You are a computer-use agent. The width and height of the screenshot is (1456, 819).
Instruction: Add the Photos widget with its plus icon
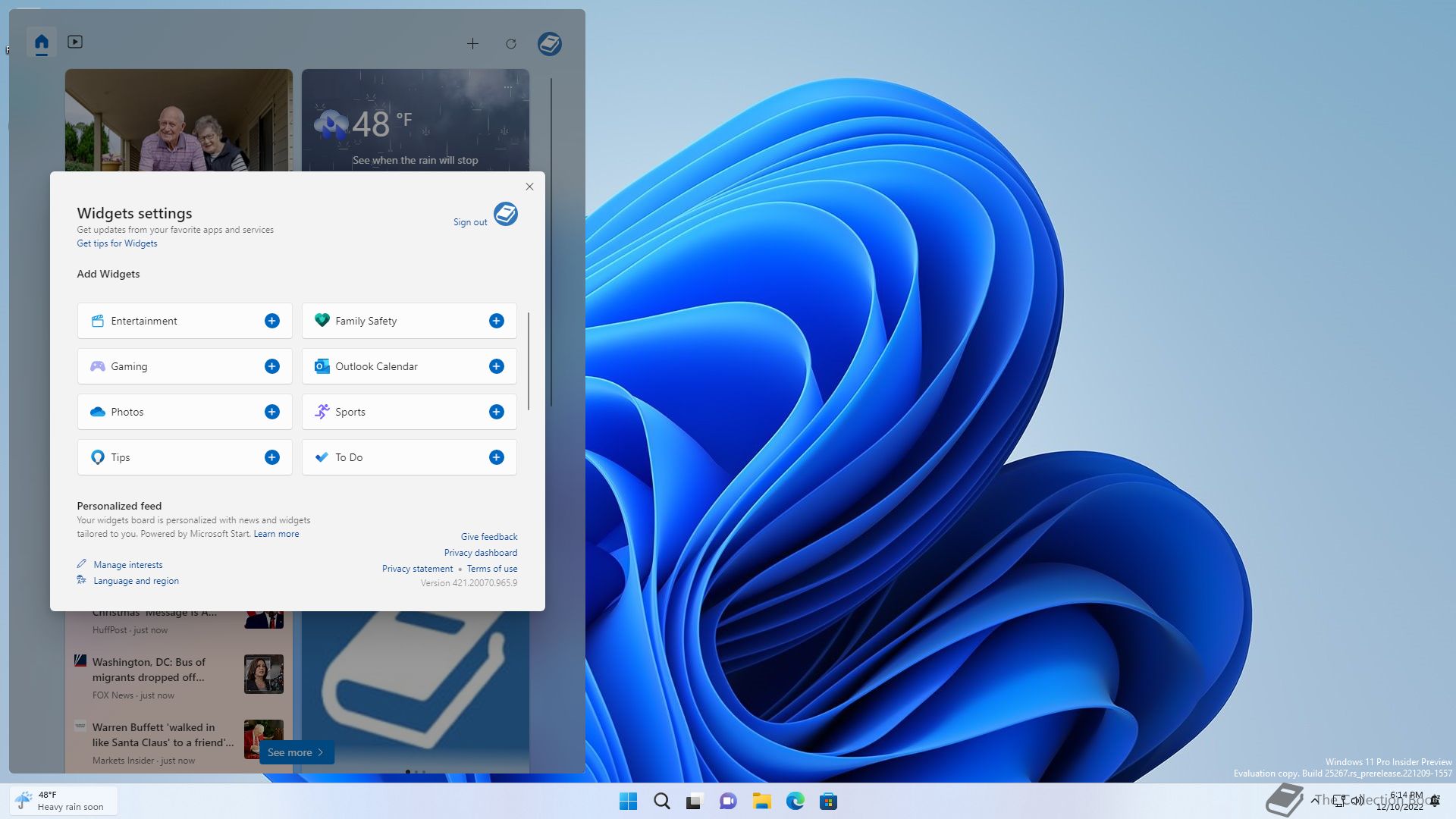[x=271, y=412]
